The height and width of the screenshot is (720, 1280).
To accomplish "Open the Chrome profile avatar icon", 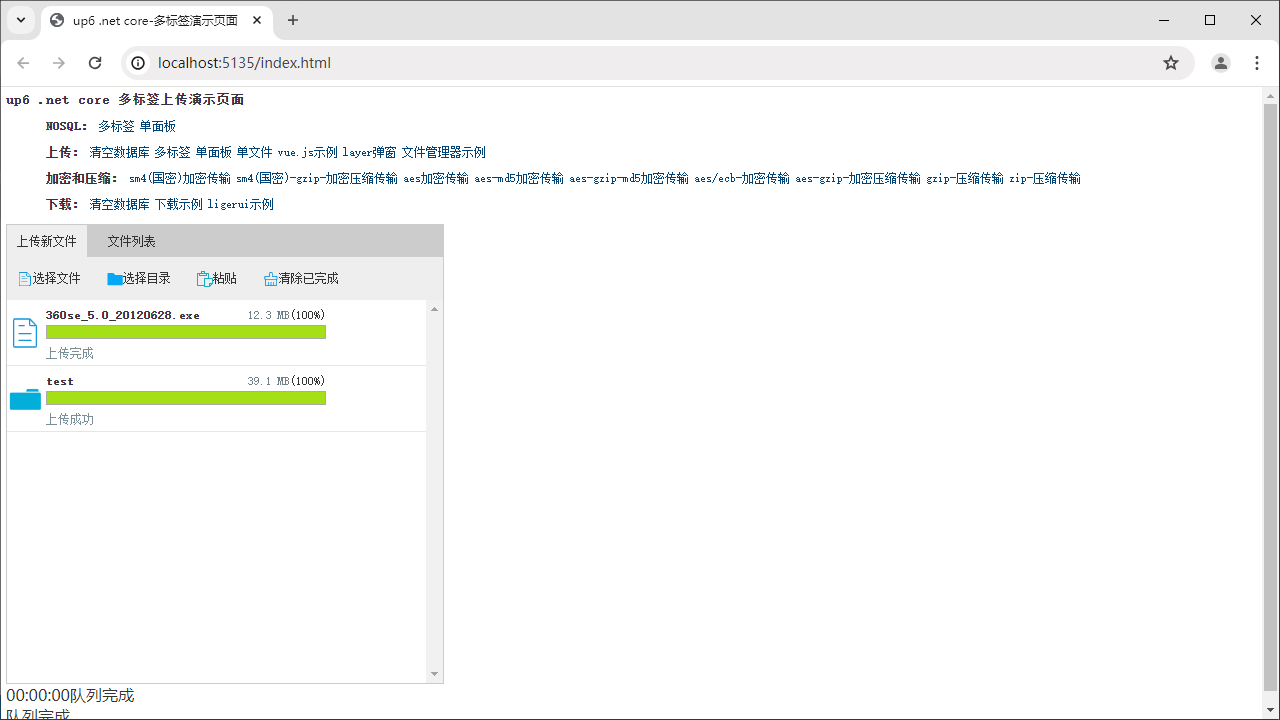I will [x=1221, y=63].
